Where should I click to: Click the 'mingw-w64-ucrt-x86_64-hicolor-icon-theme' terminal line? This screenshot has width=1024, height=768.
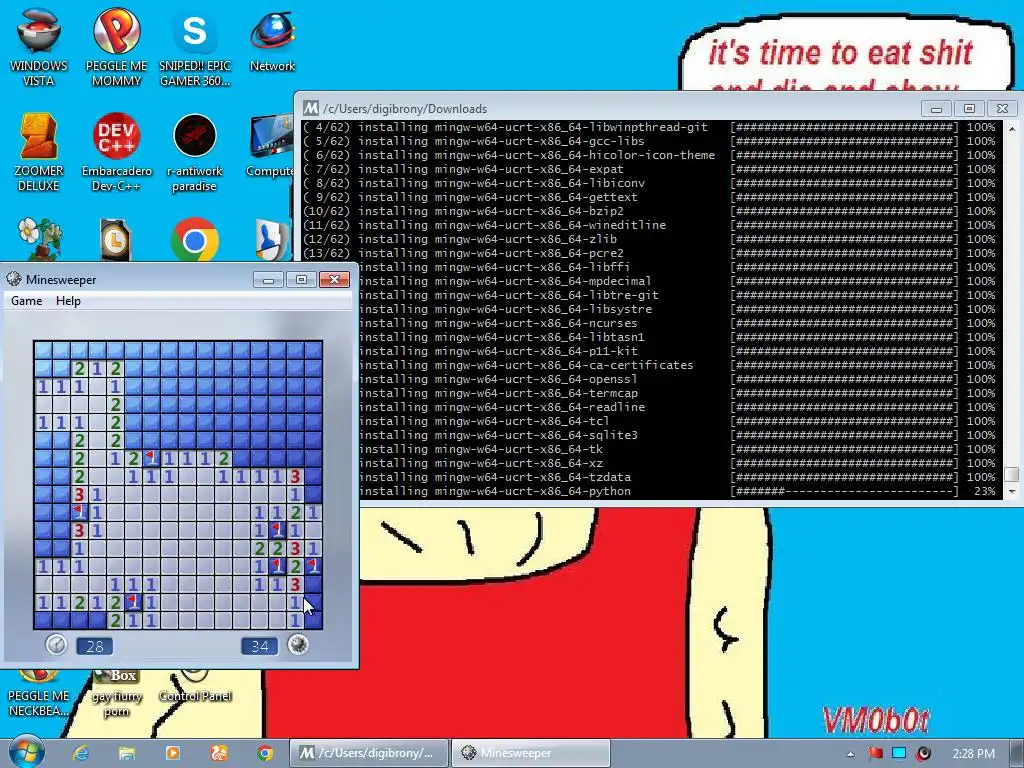tap(575, 155)
